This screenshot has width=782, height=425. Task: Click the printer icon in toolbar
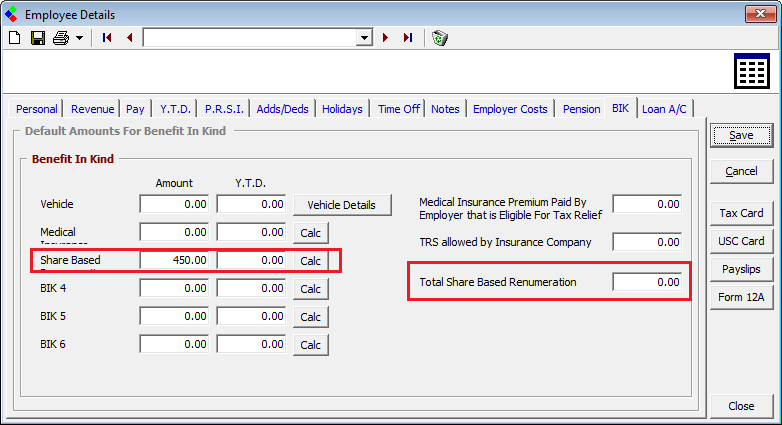60,38
